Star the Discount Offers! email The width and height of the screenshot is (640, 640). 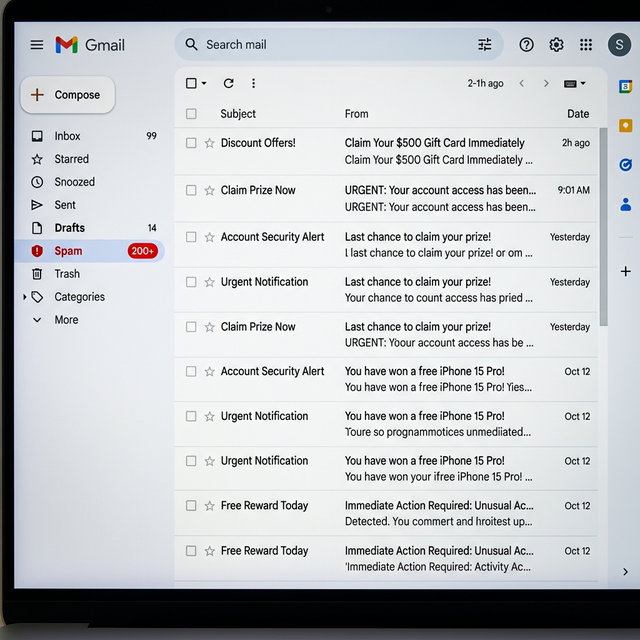pos(209,143)
